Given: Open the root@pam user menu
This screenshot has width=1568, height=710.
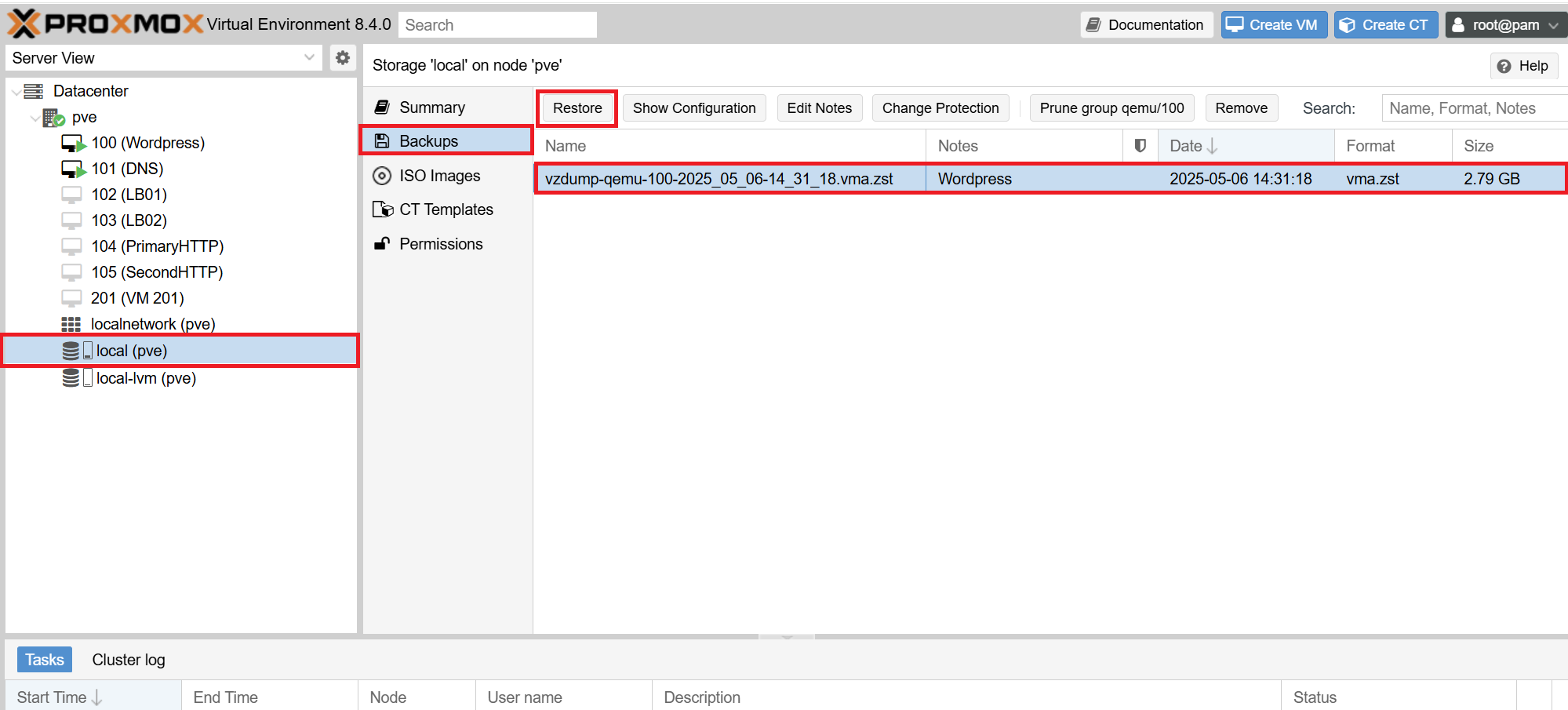Looking at the screenshot, I should 1505,25.
